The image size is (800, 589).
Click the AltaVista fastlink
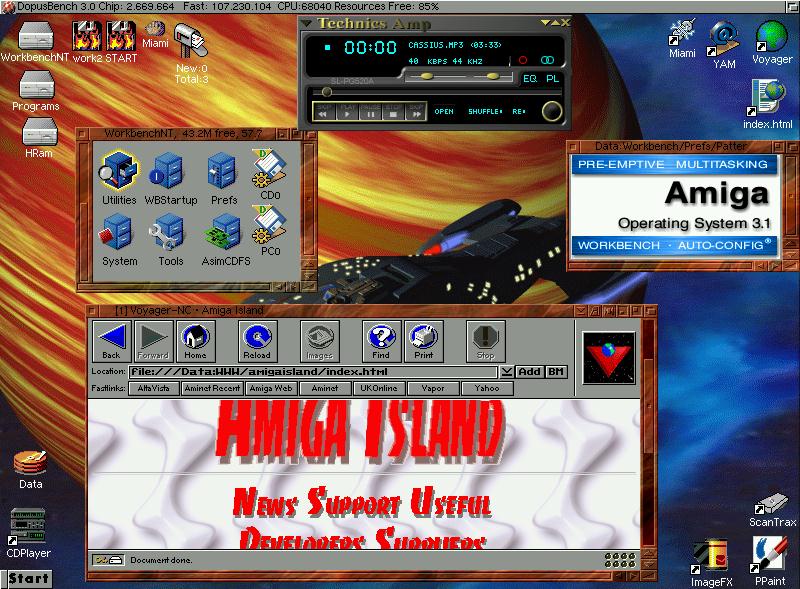152,389
